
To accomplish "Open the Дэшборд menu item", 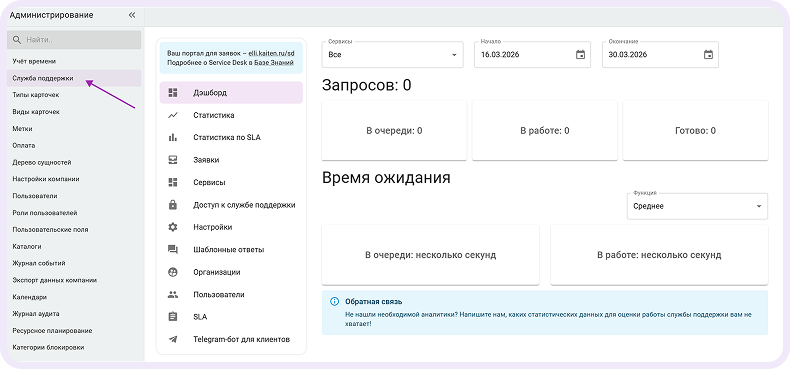I will [231, 93].
